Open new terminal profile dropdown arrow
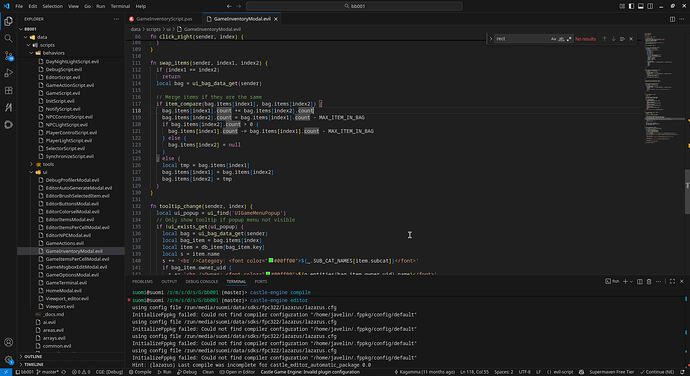Screen dimensions: 690x376 pyautogui.click(x=631, y=281)
